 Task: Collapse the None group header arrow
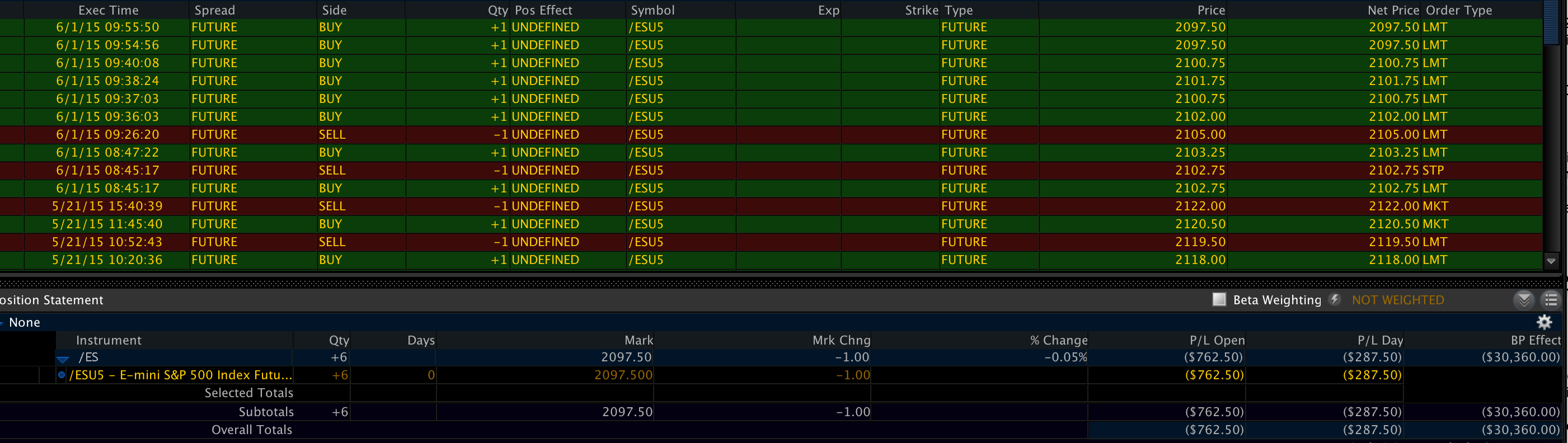point(2,323)
